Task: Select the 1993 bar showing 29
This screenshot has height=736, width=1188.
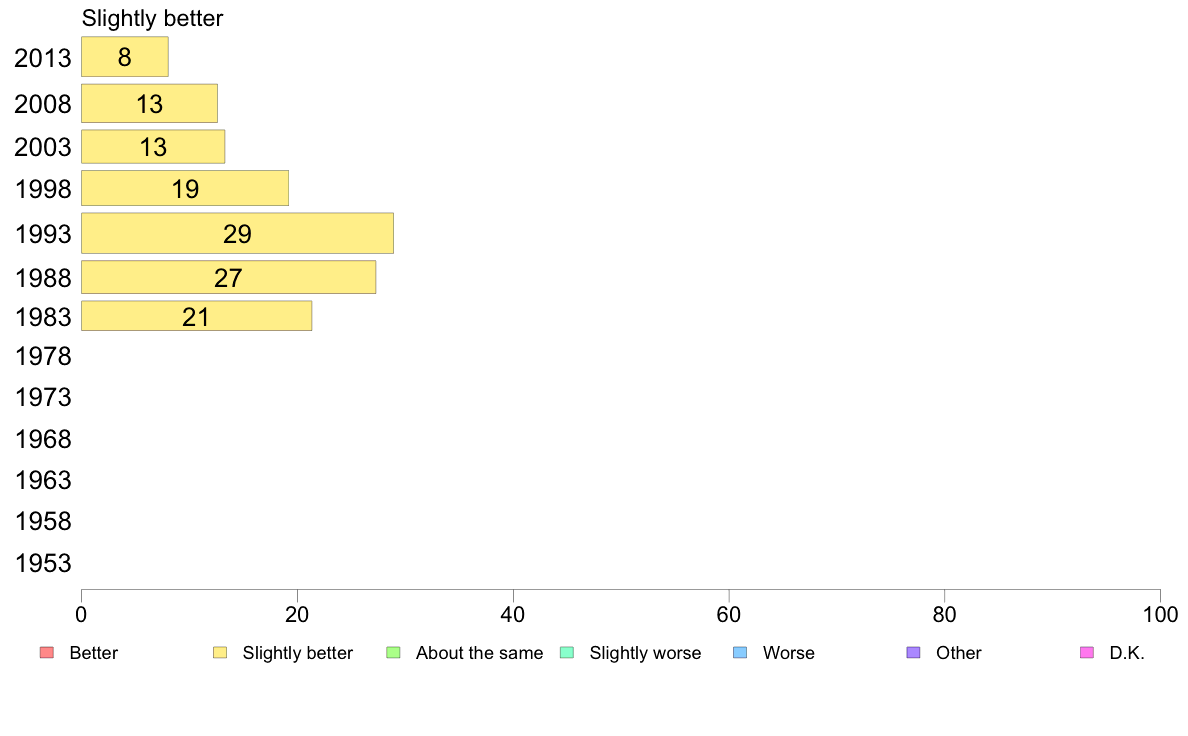Action: click(237, 233)
